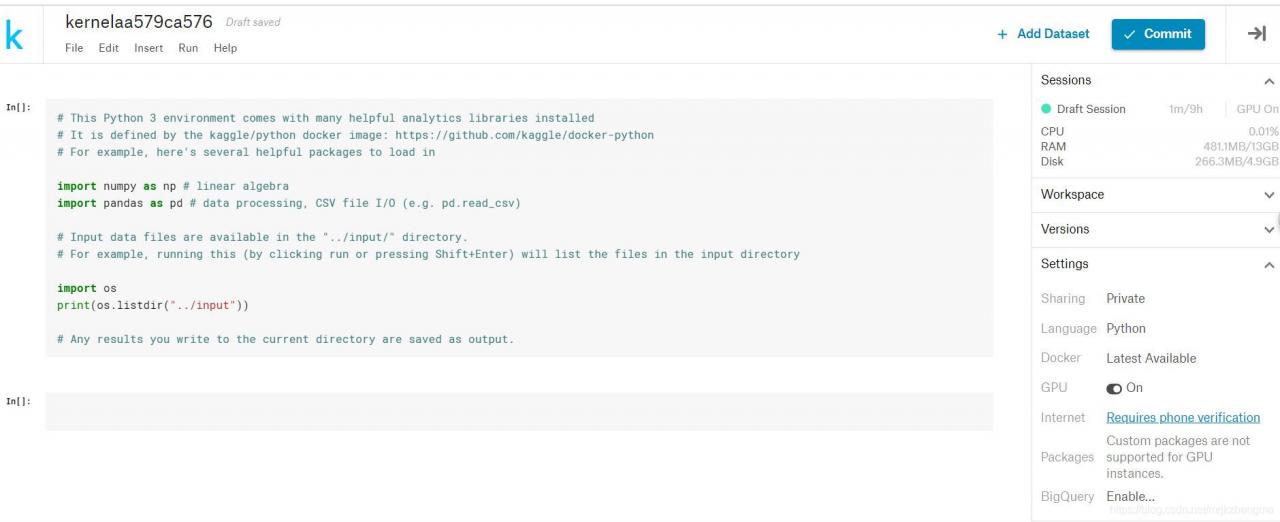Open the Run menu
This screenshot has width=1280, height=522.
pos(188,48)
